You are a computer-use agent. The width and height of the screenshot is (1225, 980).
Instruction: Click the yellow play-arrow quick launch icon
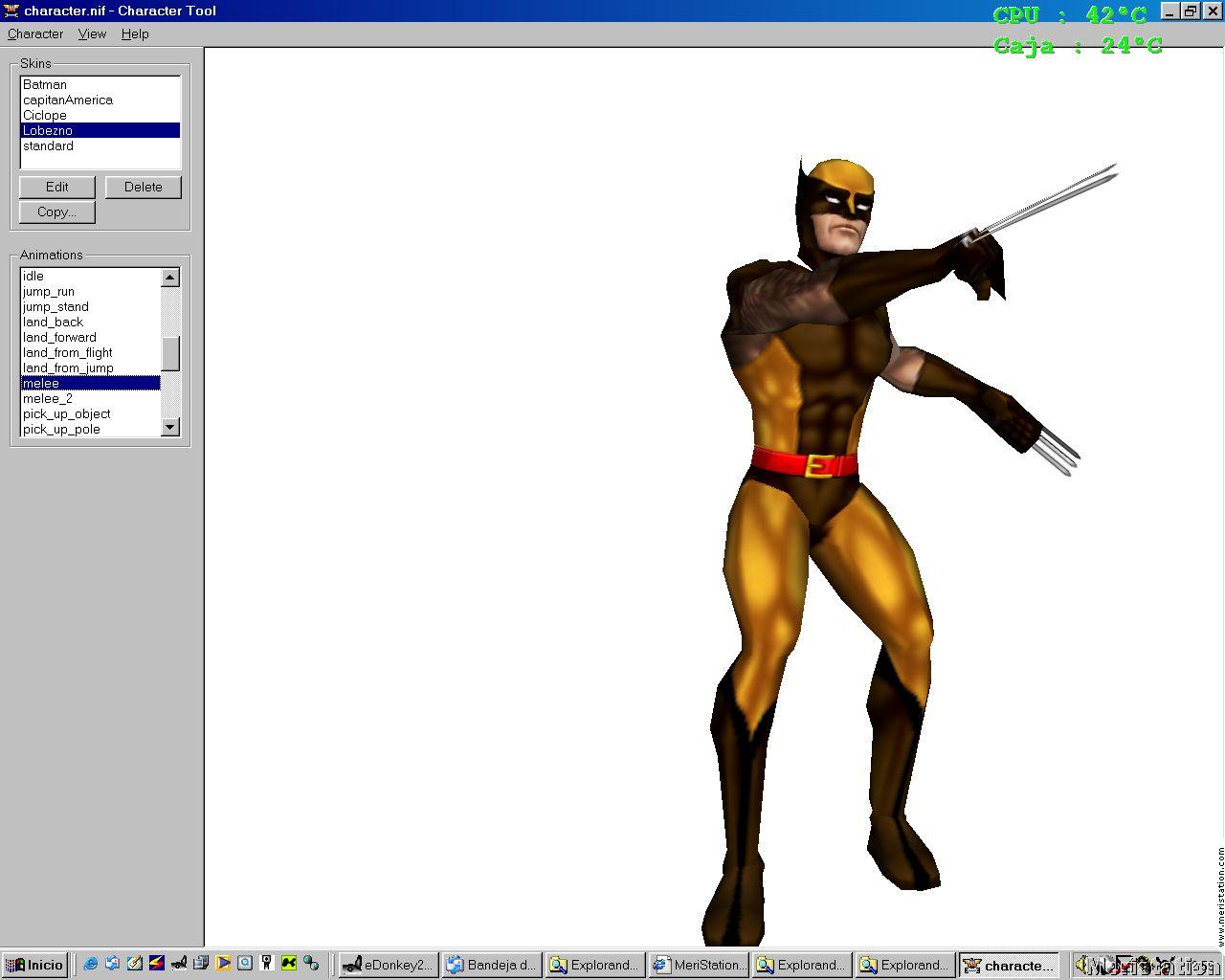[x=223, y=964]
